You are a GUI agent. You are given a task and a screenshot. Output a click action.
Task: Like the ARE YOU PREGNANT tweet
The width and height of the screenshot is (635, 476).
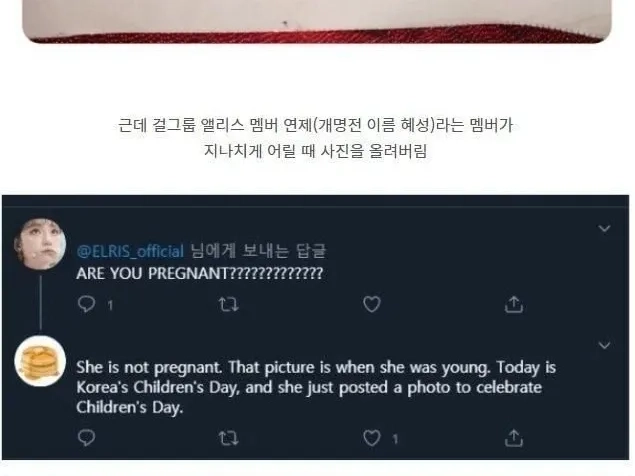pos(372,304)
